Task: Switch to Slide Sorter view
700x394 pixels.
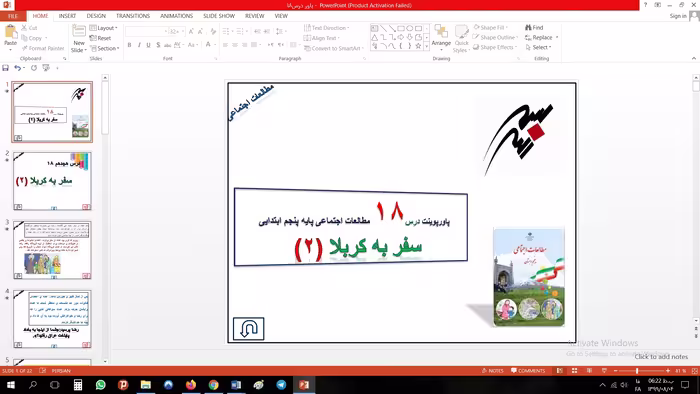Action: [x=575, y=371]
